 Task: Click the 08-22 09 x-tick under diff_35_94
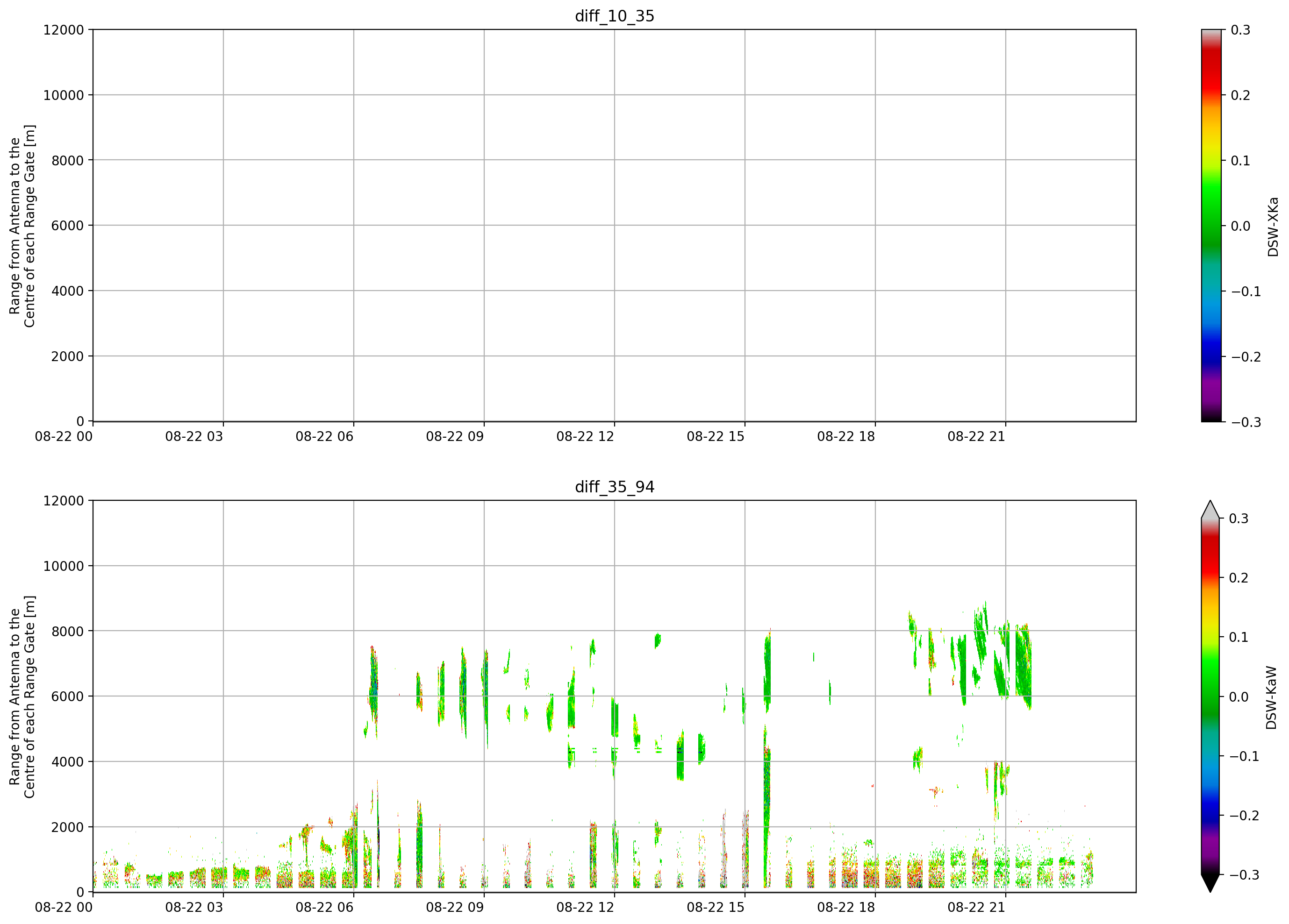[x=455, y=908]
